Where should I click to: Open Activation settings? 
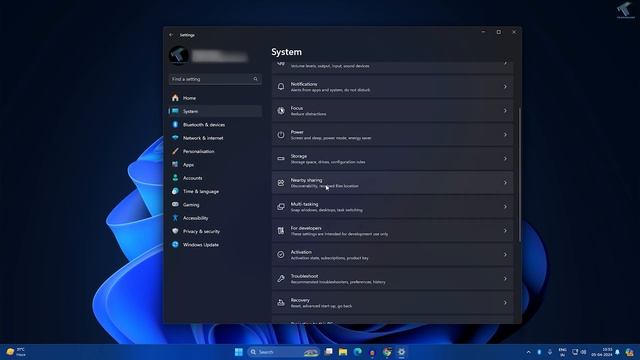click(392, 255)
